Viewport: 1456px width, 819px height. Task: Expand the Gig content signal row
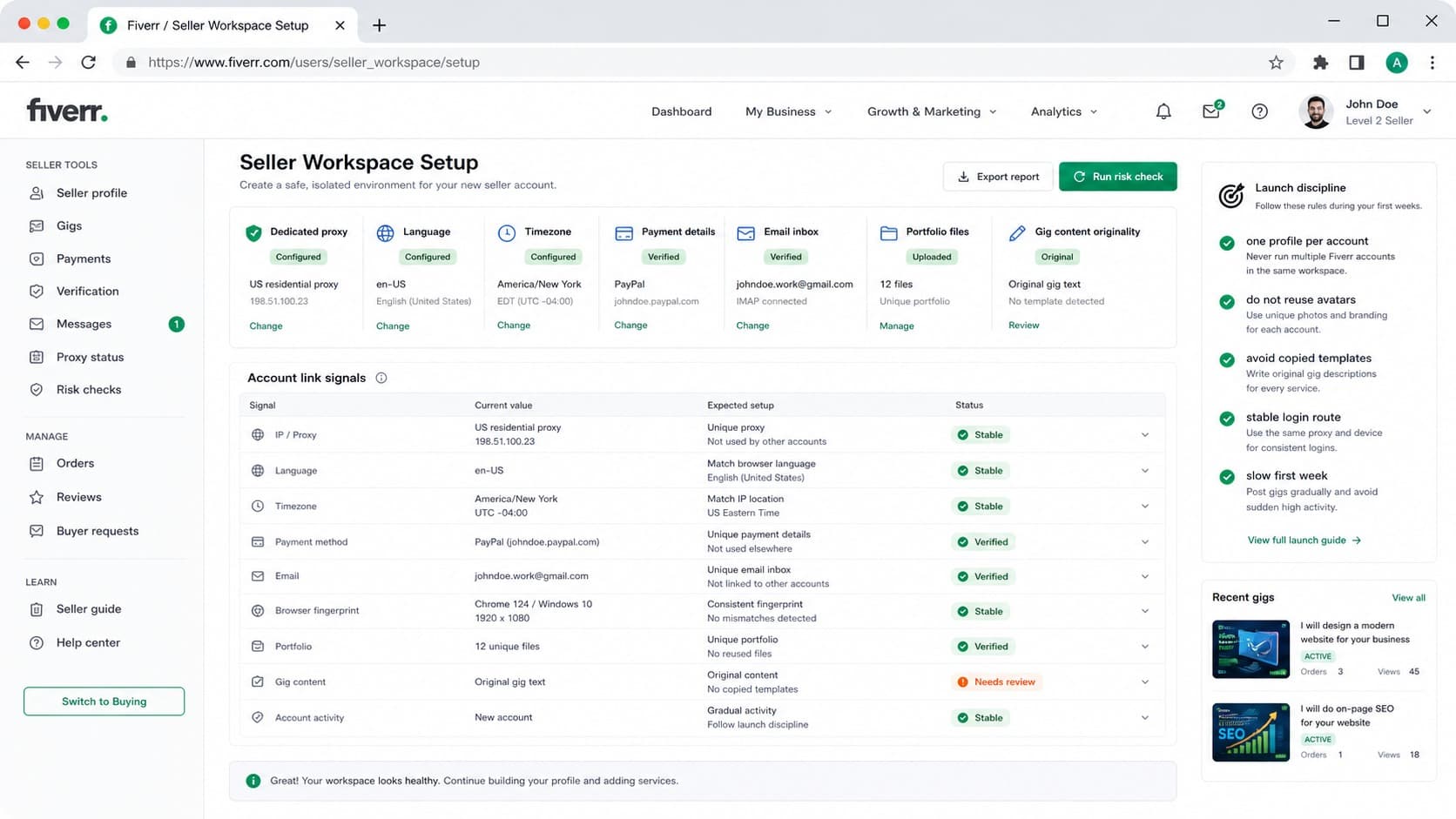[x=1144, y=681]
